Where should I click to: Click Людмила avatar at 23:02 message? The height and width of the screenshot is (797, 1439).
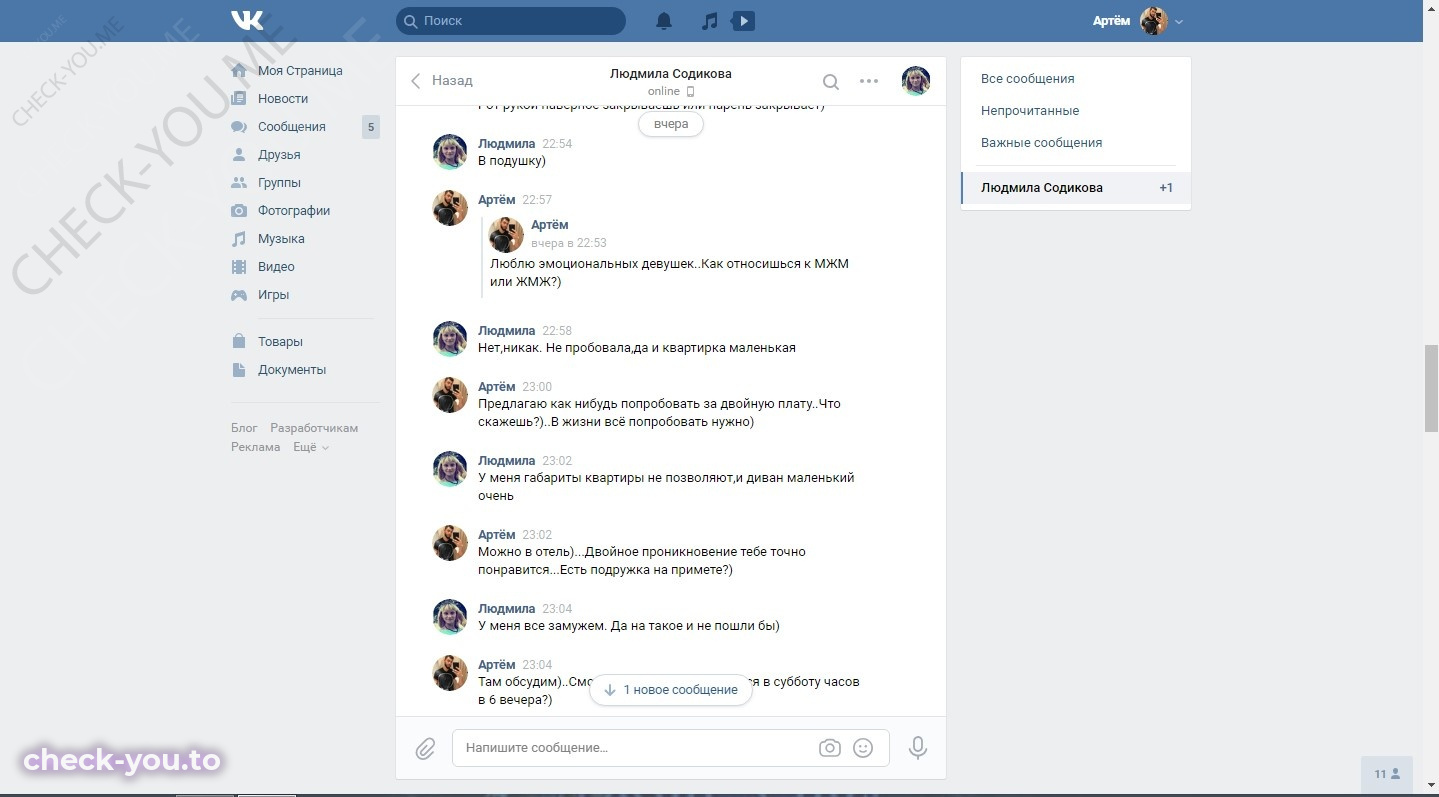(450, 470)
